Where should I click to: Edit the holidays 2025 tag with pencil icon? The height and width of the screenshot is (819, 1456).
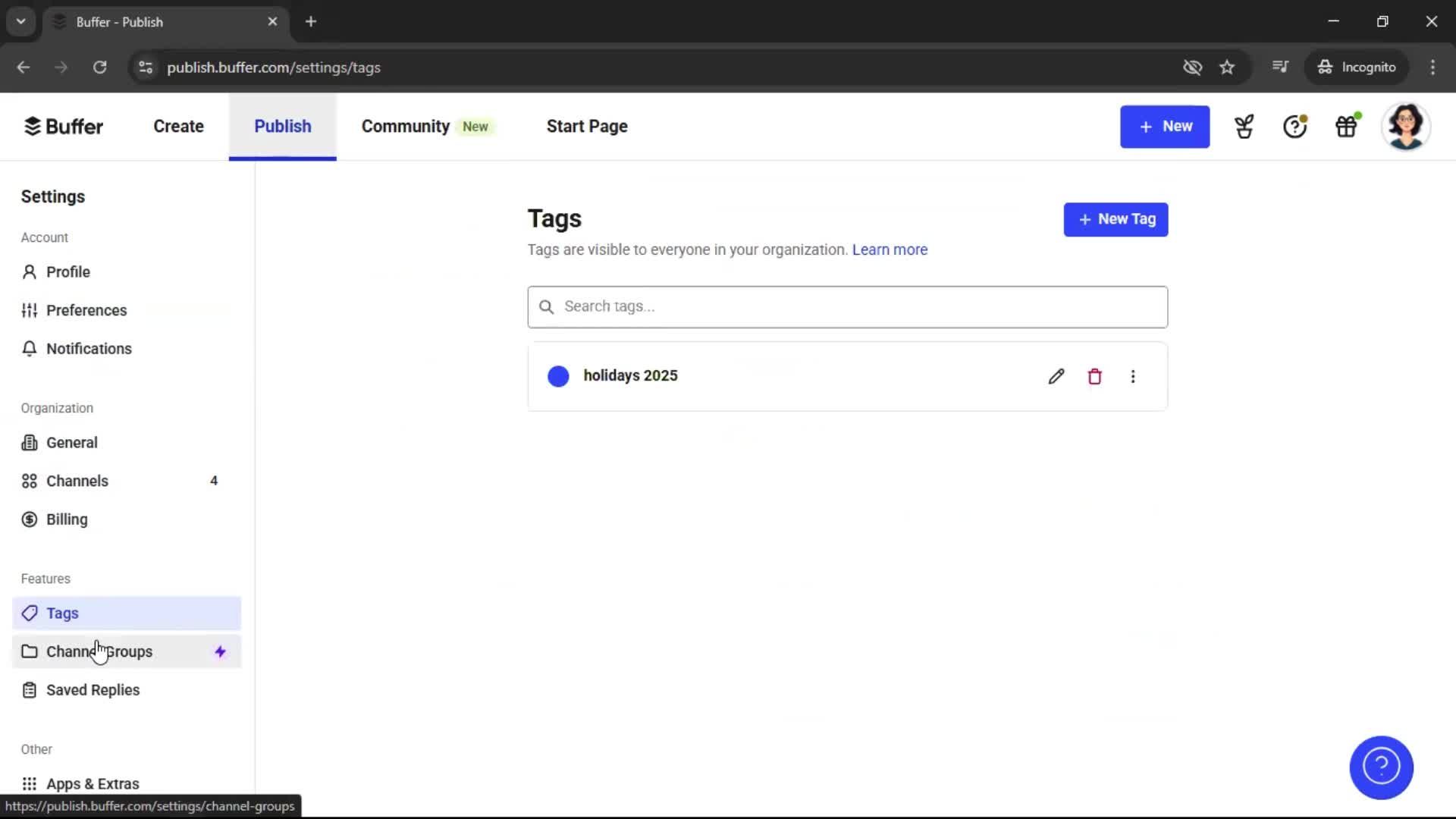pos(1056,376)
